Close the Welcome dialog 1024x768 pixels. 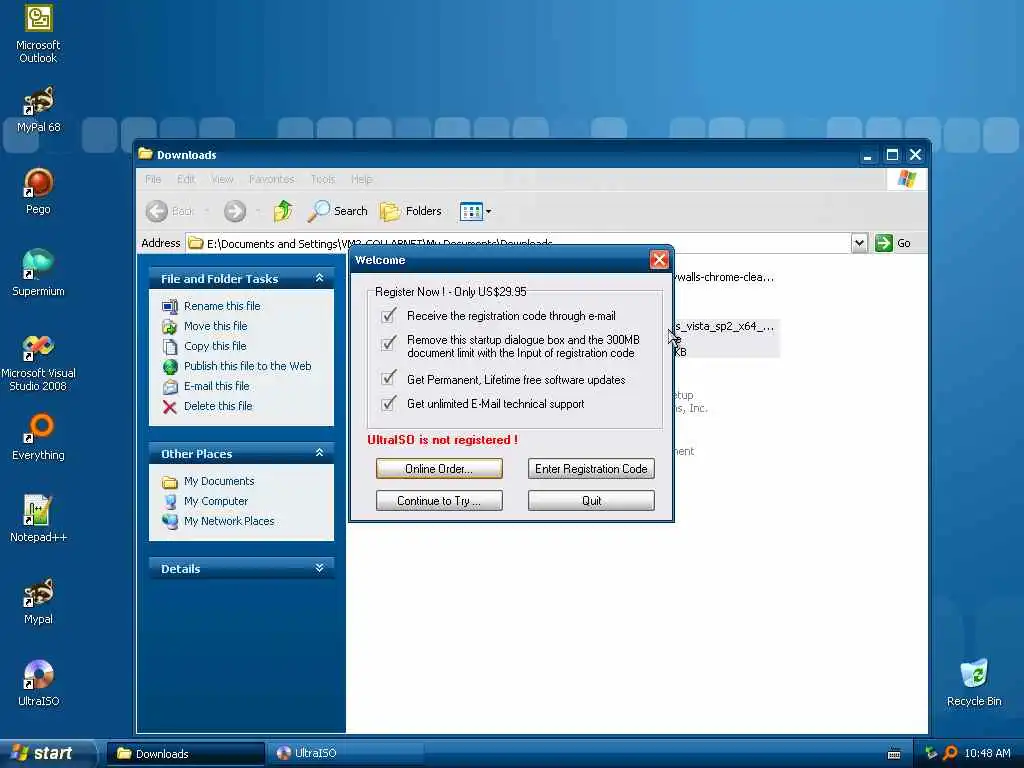659,260
